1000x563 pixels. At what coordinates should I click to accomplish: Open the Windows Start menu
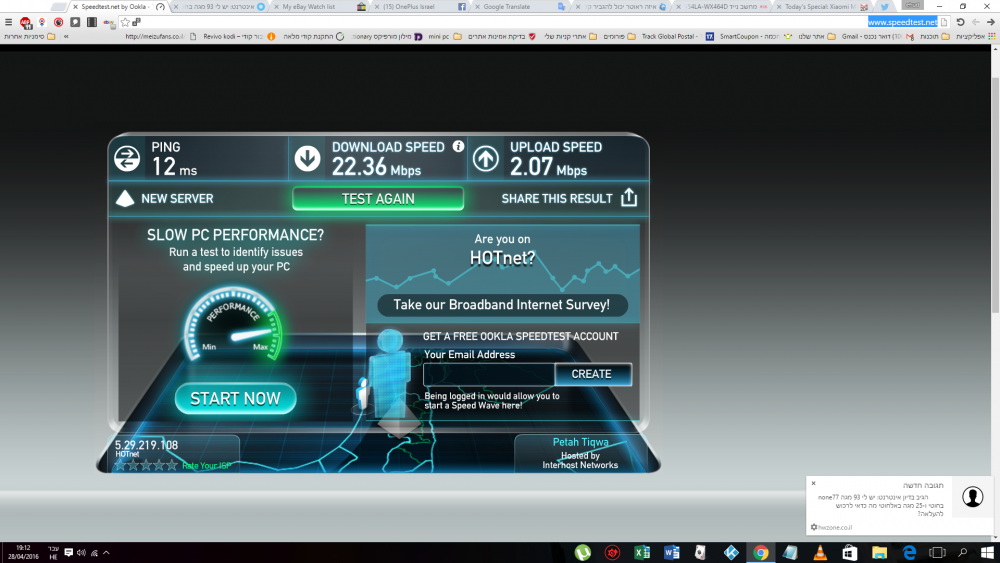tap(987, 553)
